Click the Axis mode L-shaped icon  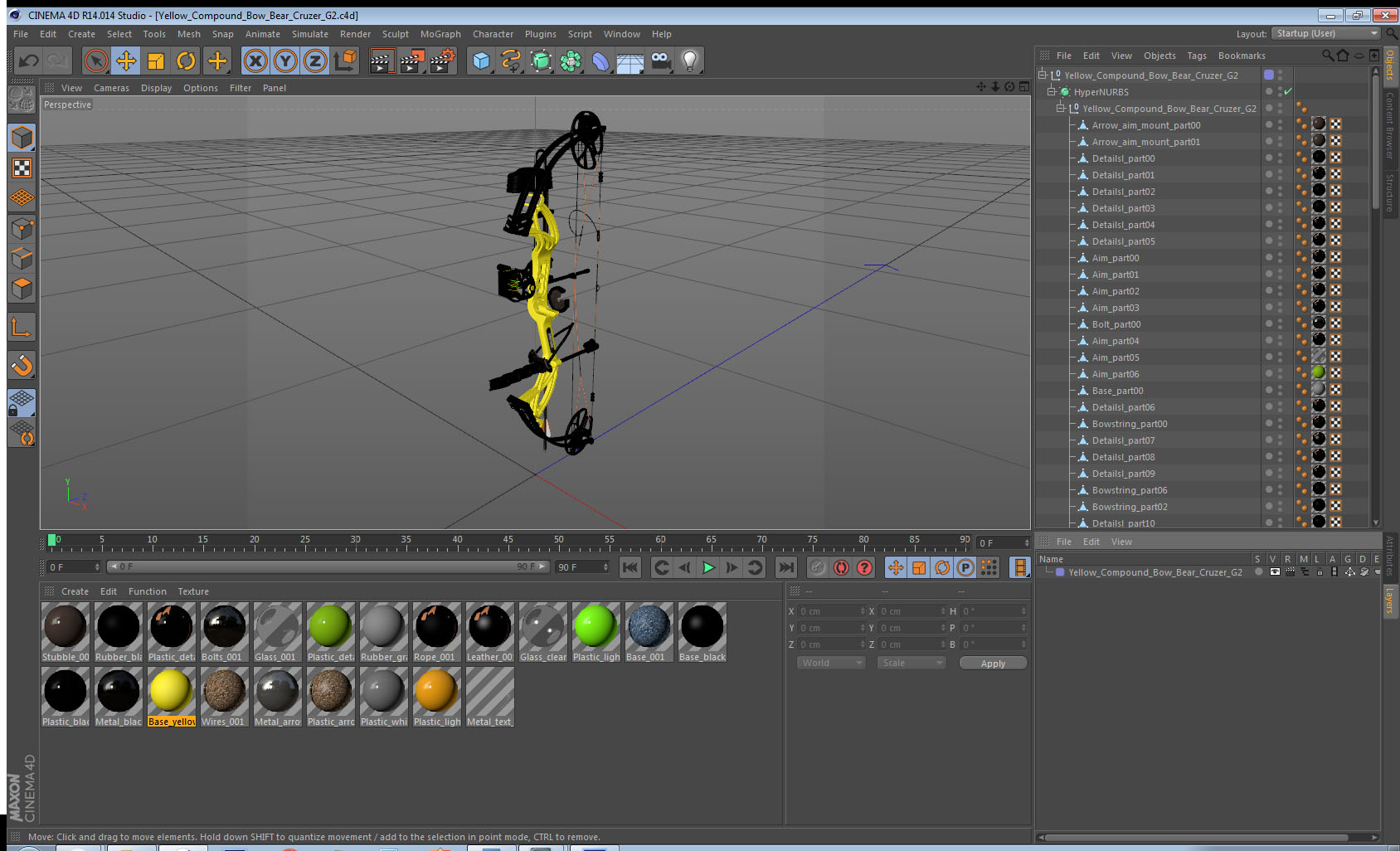(x=22, y=328)
